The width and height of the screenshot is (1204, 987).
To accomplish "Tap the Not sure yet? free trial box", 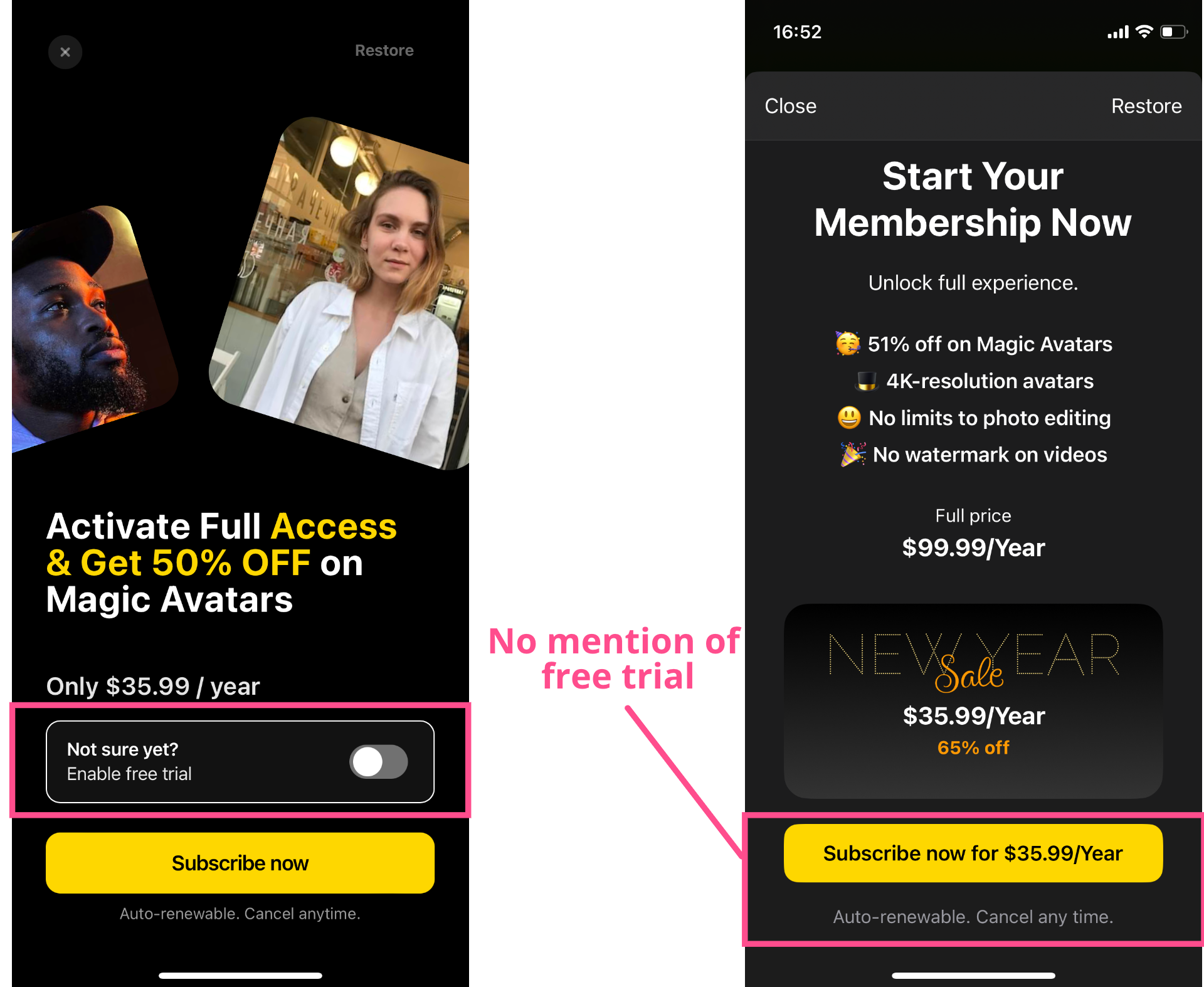I will (x=240, y=761).
